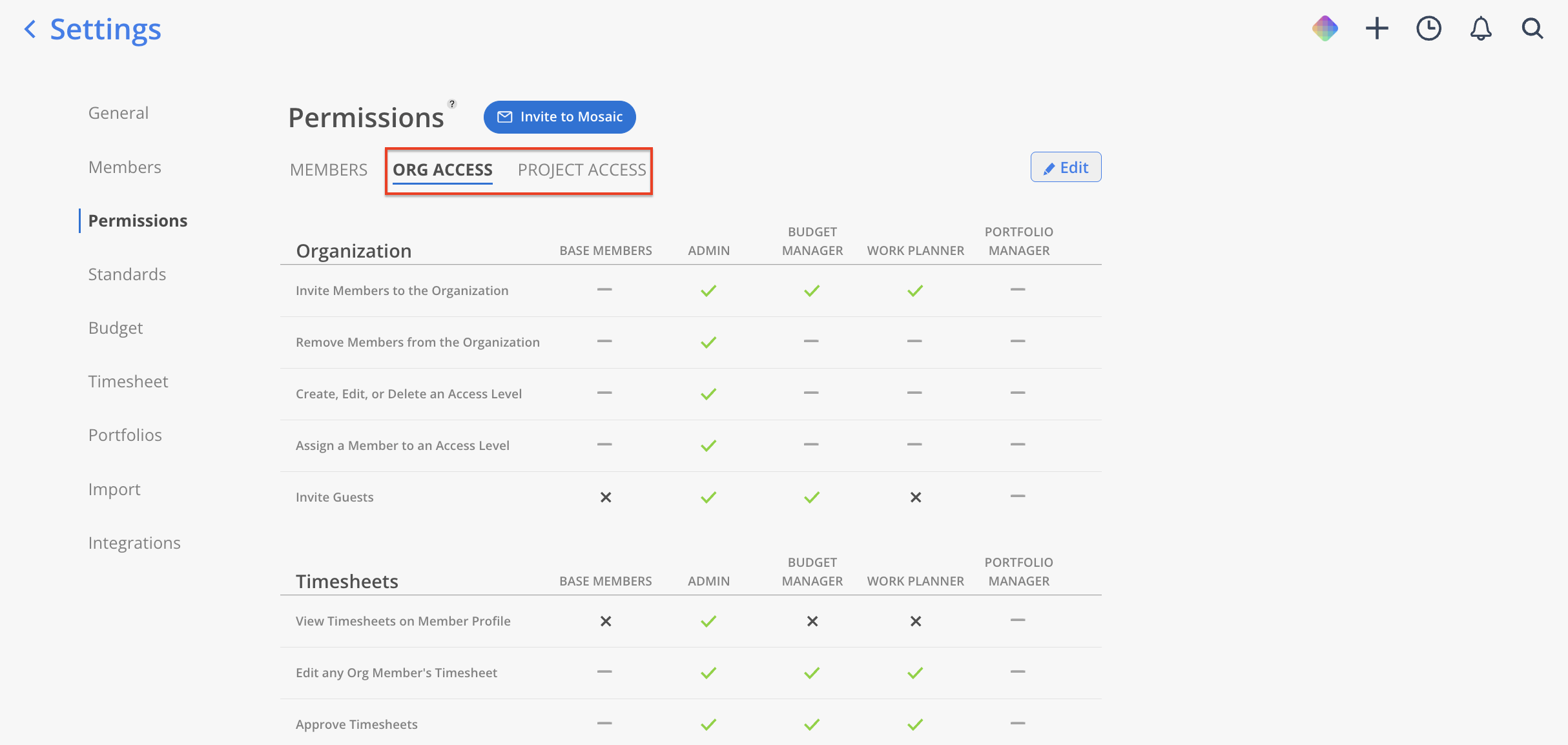Click Base Members dash for Invite Members to the Organization

(x=604, y=289)
